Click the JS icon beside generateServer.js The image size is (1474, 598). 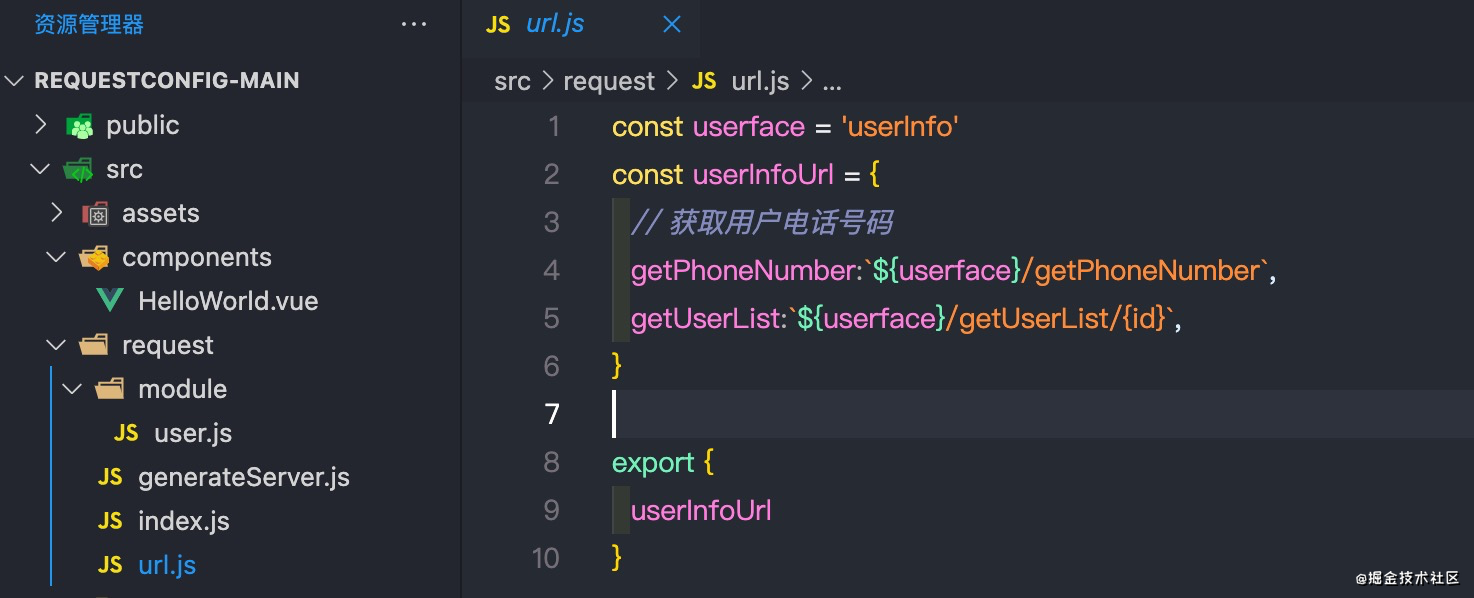tap(110, 477)
